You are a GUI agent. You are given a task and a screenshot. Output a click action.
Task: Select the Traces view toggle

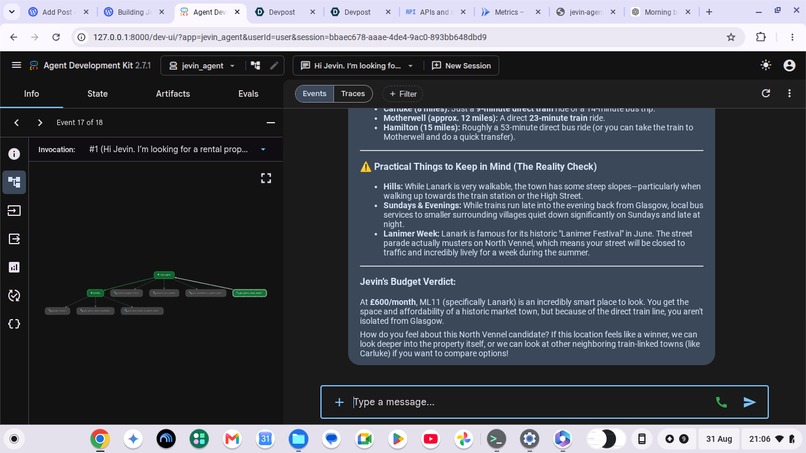point(353,94)
